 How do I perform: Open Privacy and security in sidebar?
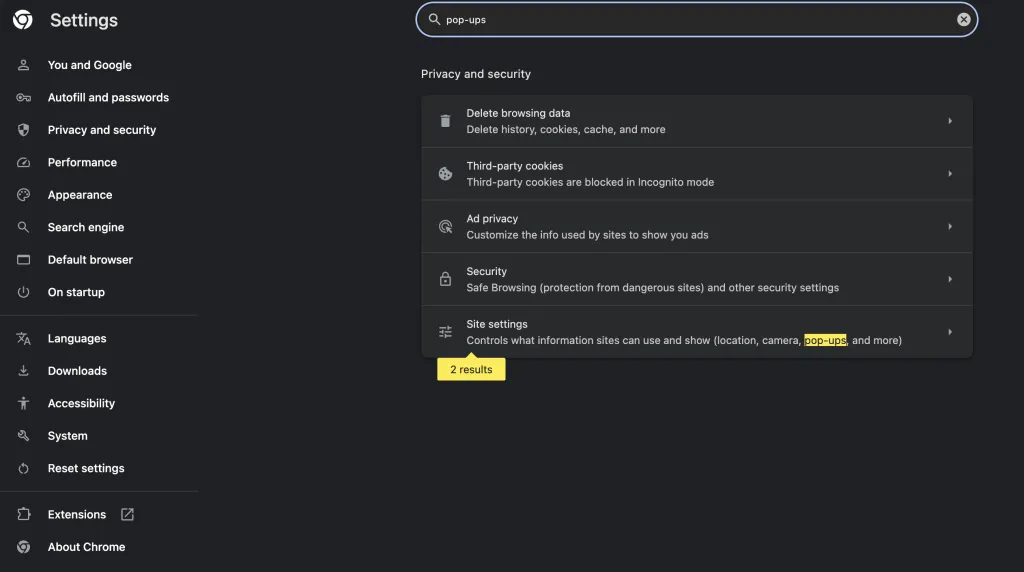coord(101,130)
